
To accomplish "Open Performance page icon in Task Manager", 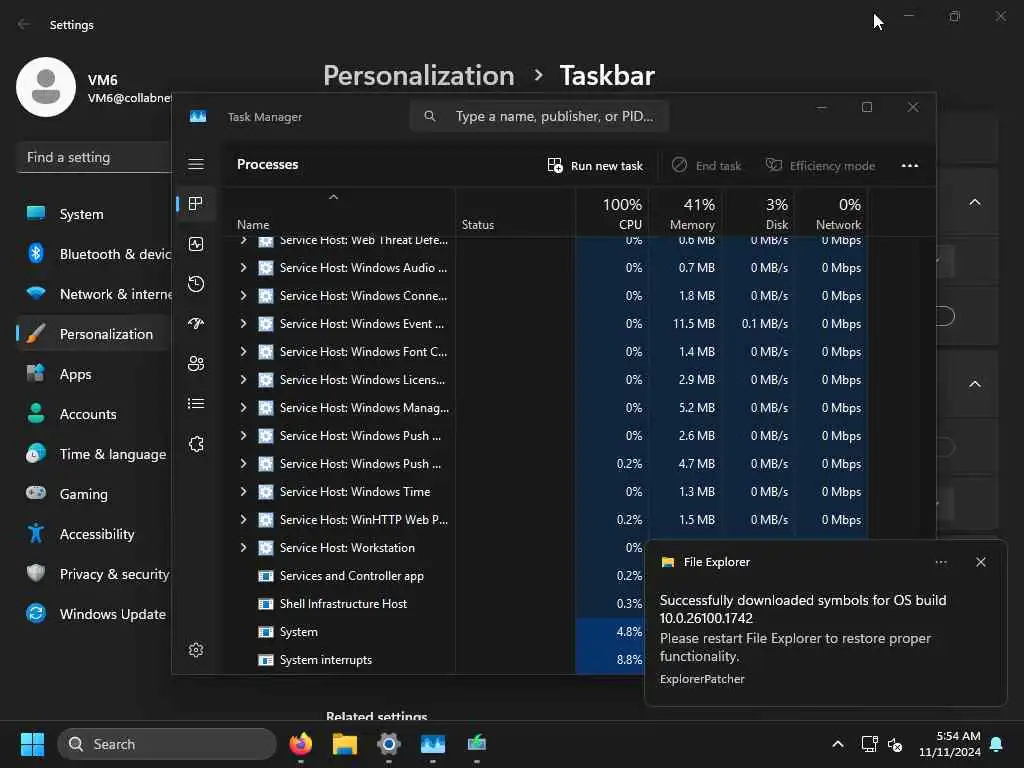I will tap(196, 244).
